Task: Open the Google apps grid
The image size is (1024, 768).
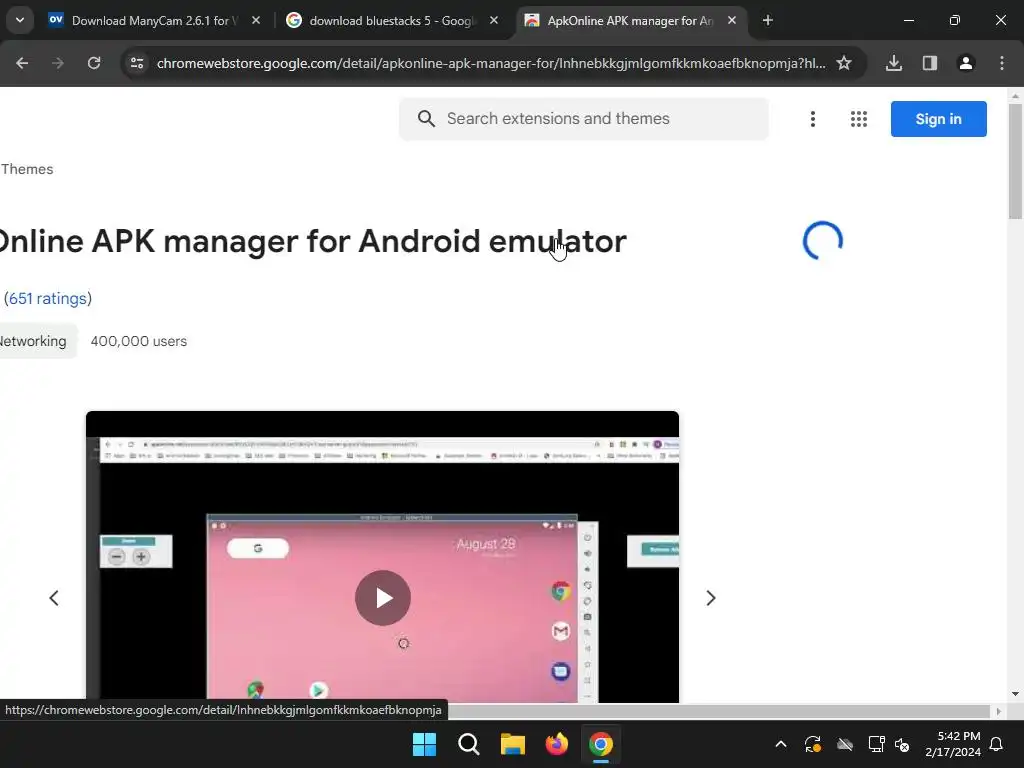Action: coord(859,119)
